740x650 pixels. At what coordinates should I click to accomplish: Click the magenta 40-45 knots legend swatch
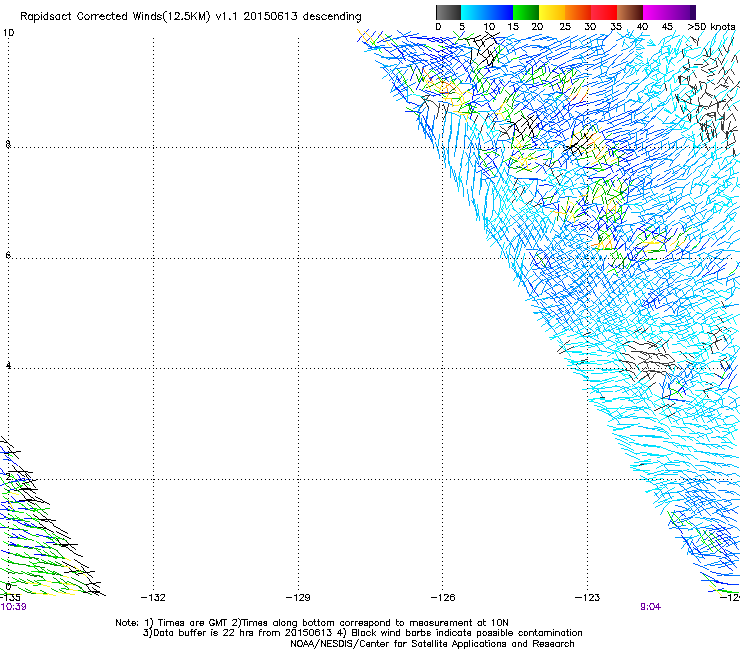point(656,12)
